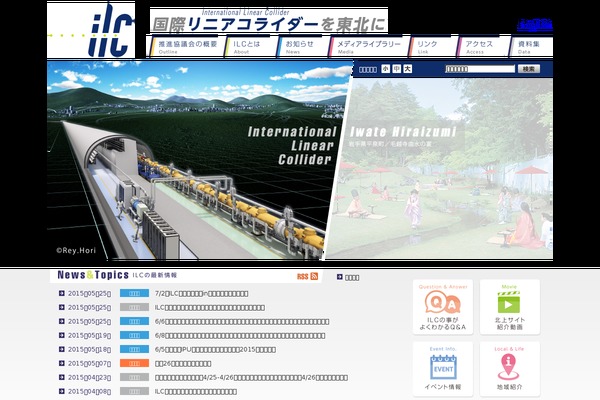Open the Event Info calendar icon
The image size is (600, 400).
[443, 369]
